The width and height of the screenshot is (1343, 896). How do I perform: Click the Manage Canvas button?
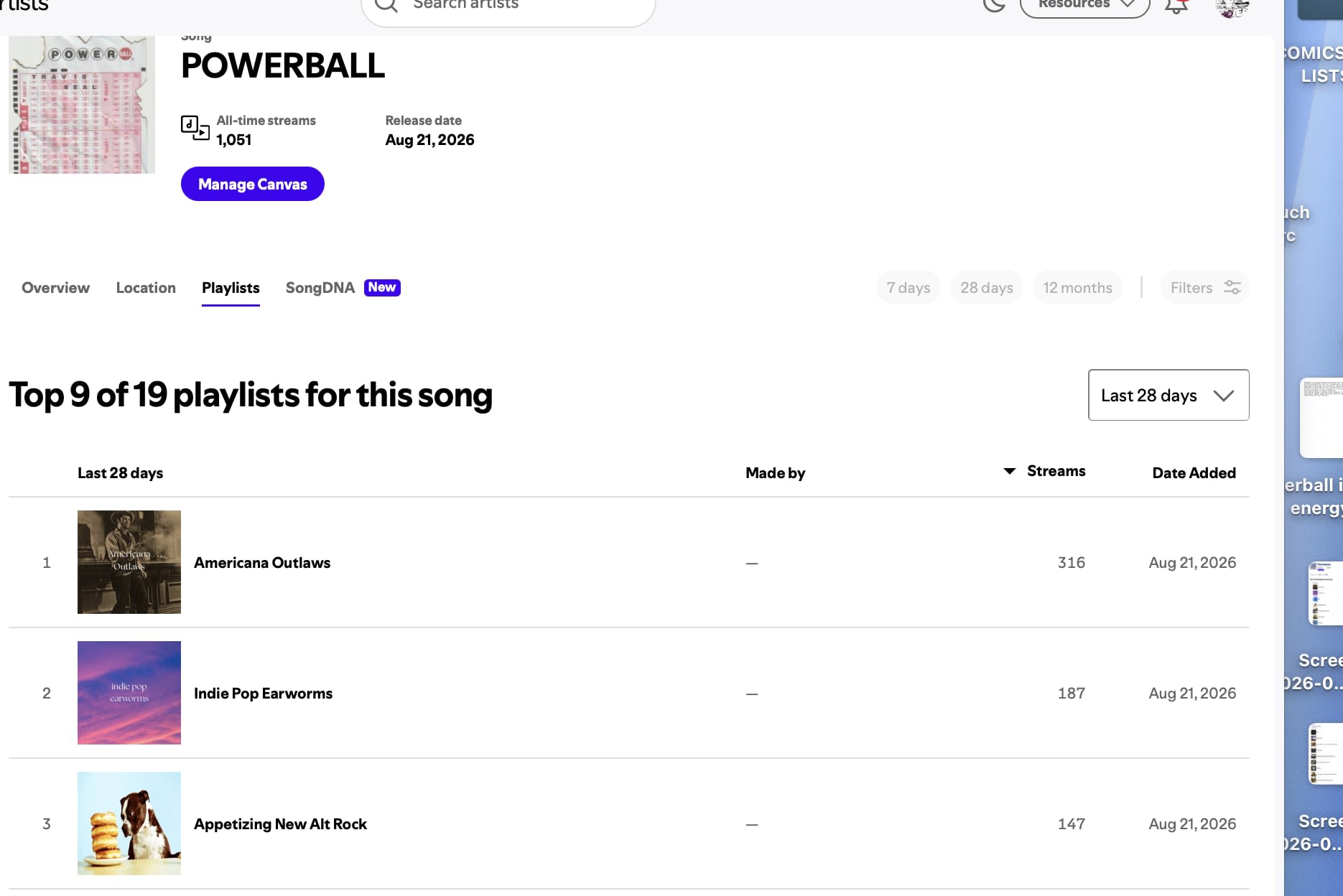tap(253, 184)
